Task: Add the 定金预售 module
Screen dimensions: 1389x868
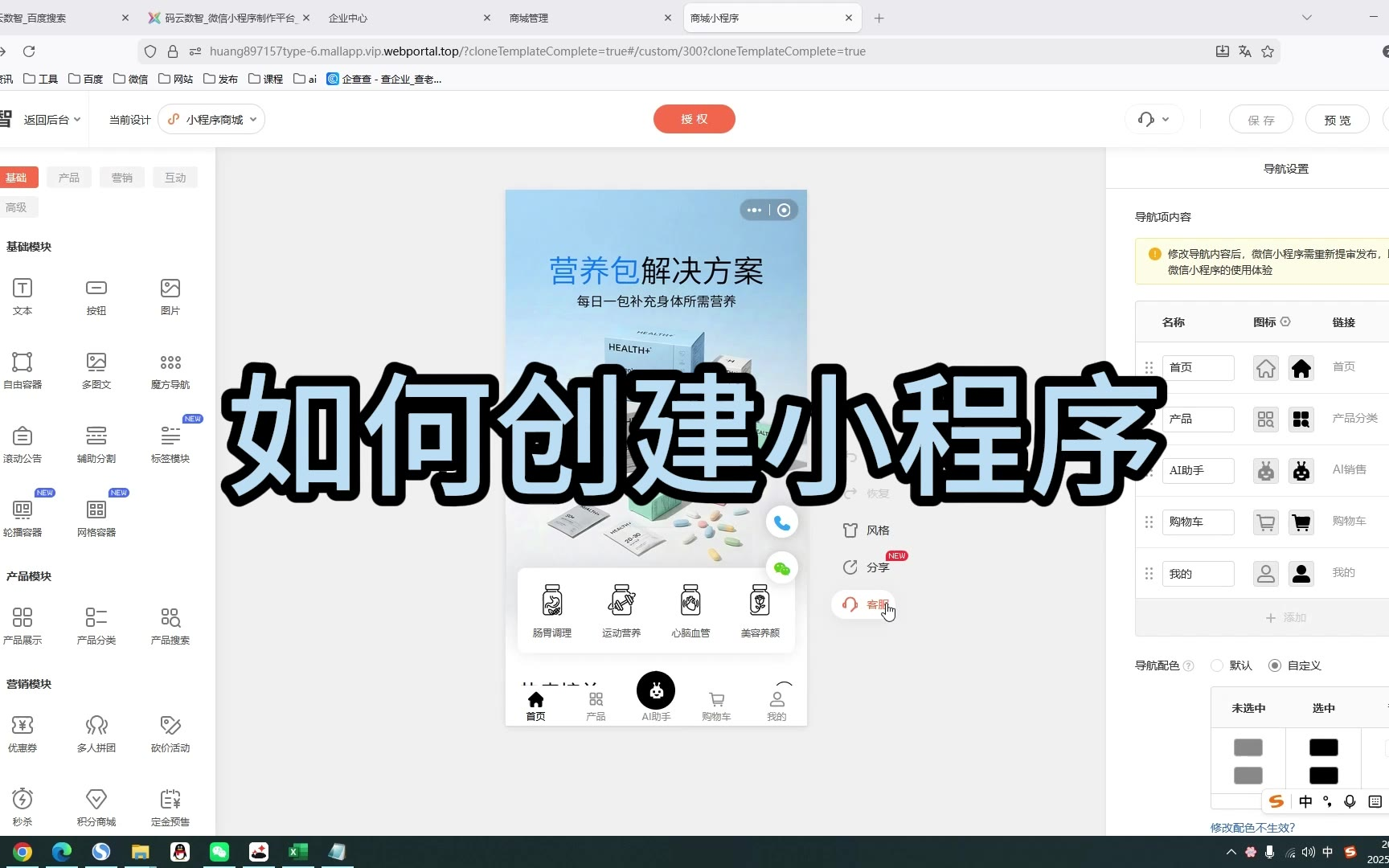Action: click(x=170, y=808)
